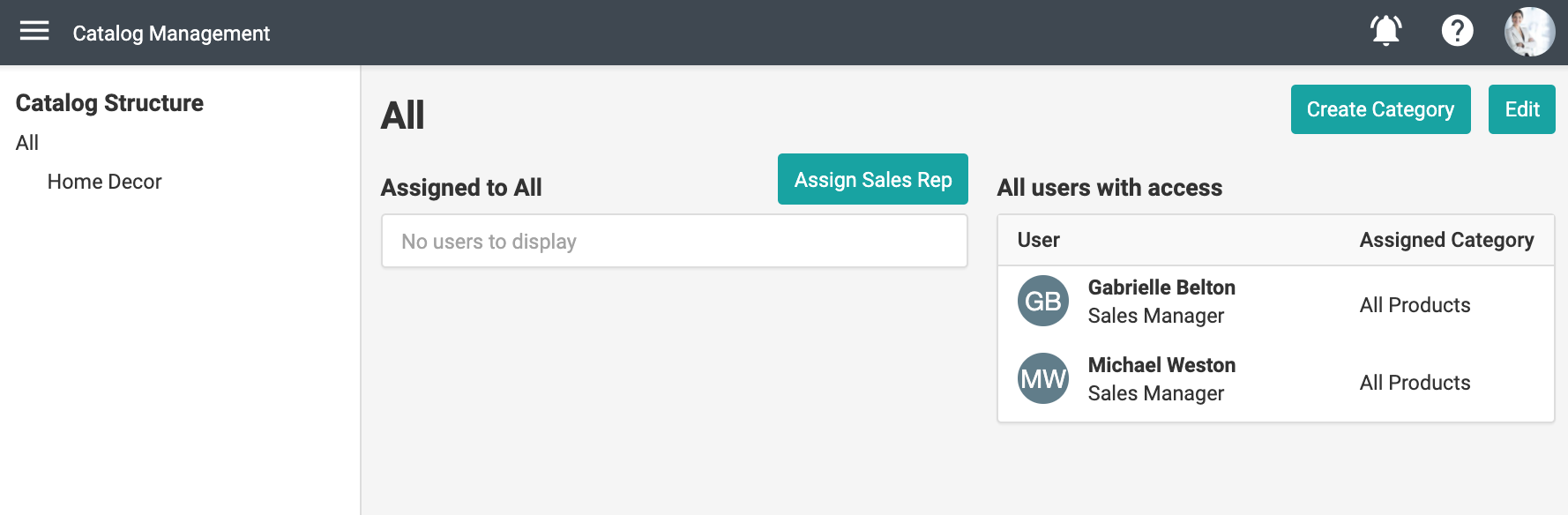Click the Assigned Category column header
This screenshot has height=515, width=1568.
[x=1446, y=240]
